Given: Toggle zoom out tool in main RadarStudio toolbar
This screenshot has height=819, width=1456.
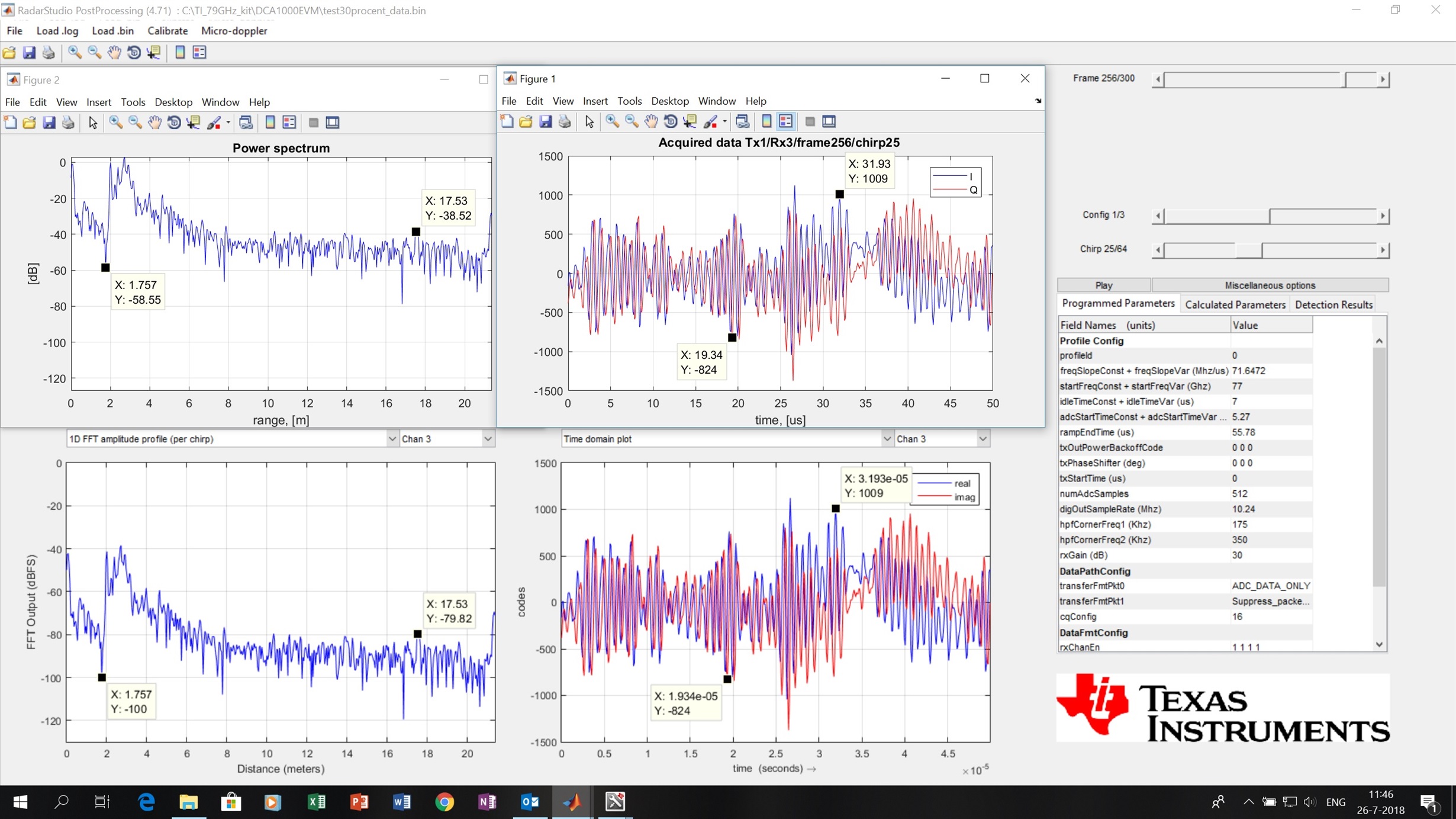Looking at the screenshot, I should [94, 53].
